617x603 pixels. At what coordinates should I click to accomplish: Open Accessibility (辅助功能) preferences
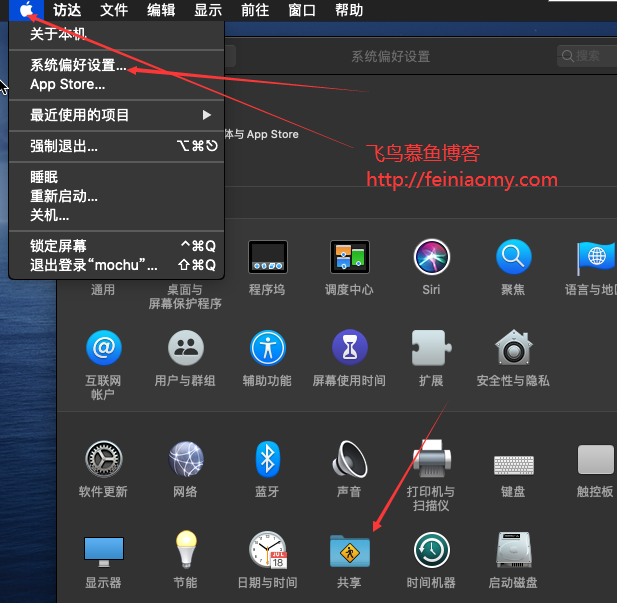click(268, 348)
